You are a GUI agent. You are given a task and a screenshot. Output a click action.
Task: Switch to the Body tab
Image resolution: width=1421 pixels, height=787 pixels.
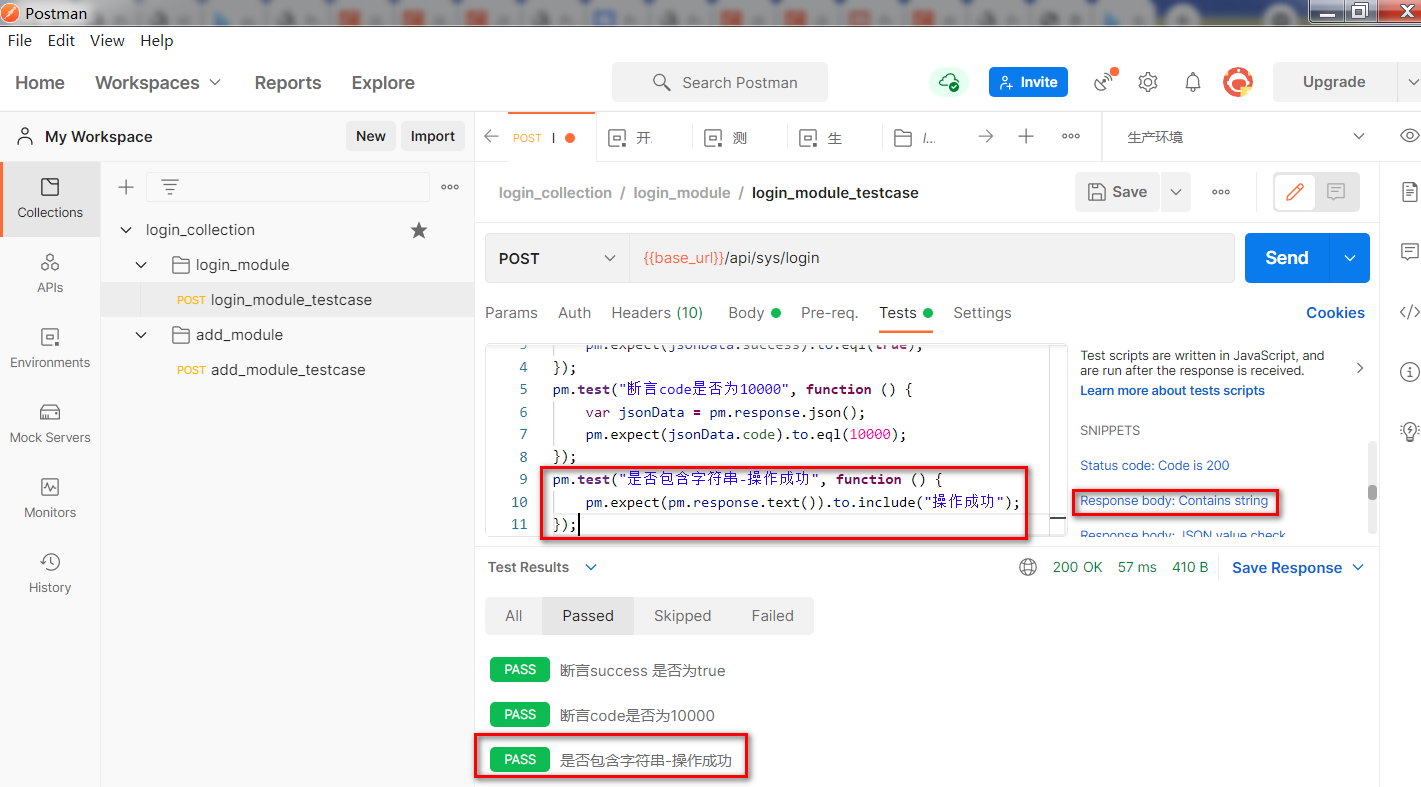754,313
